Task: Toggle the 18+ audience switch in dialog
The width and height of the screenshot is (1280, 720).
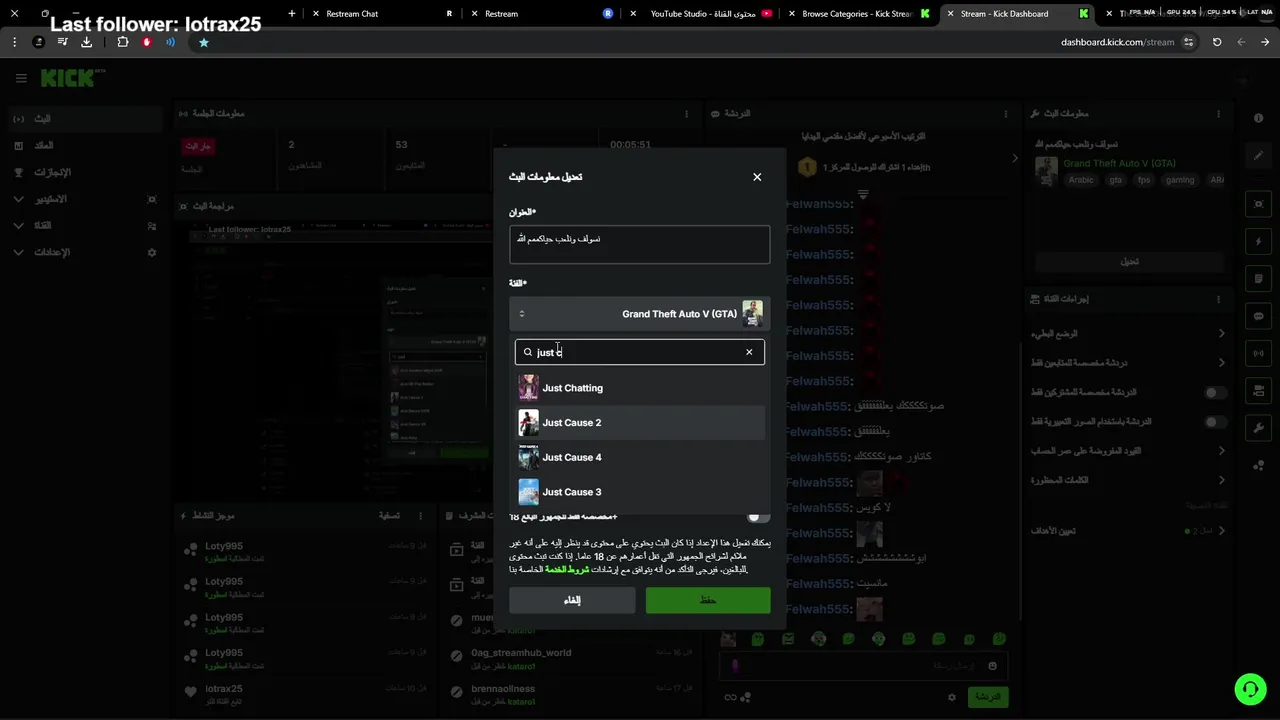Action: click(x=759, y=516)
